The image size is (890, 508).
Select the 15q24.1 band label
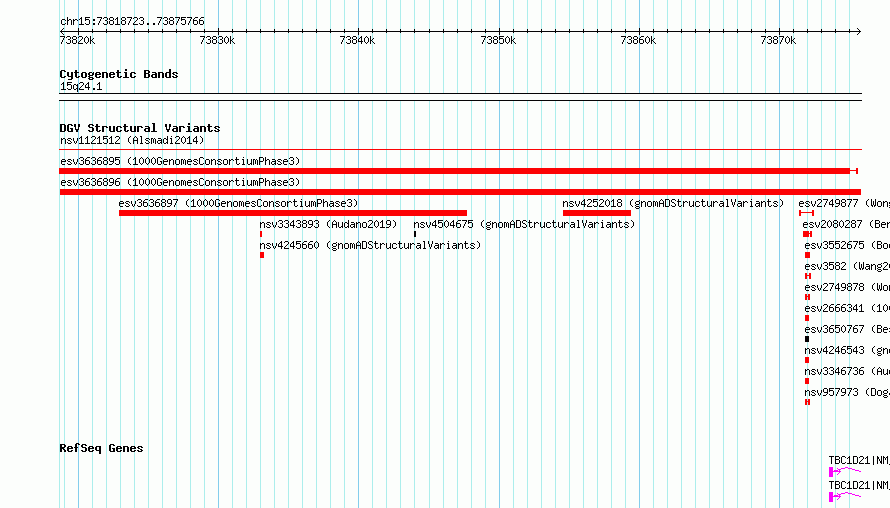point(81,86)
